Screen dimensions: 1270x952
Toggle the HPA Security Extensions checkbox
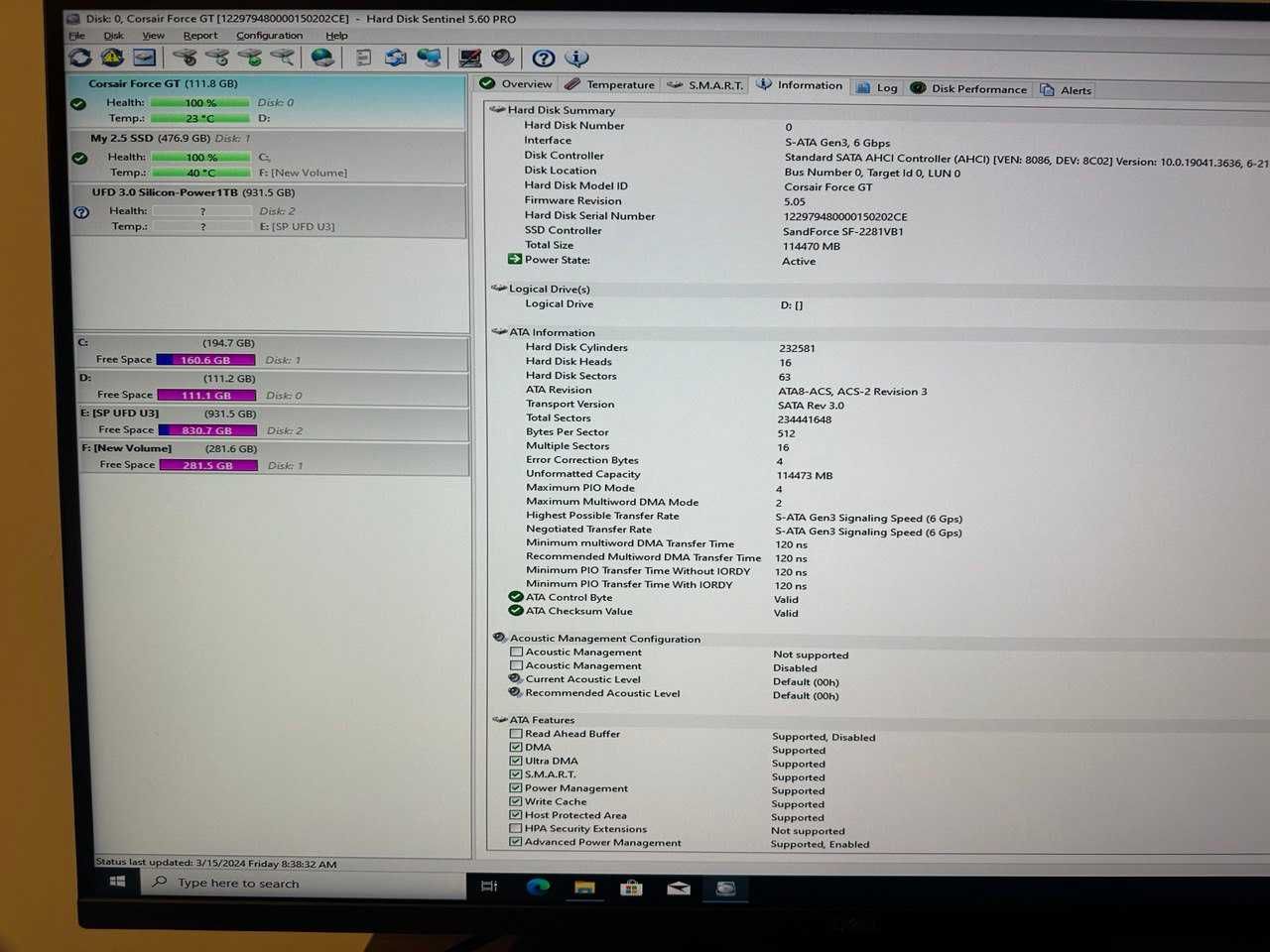coord(516,828)
